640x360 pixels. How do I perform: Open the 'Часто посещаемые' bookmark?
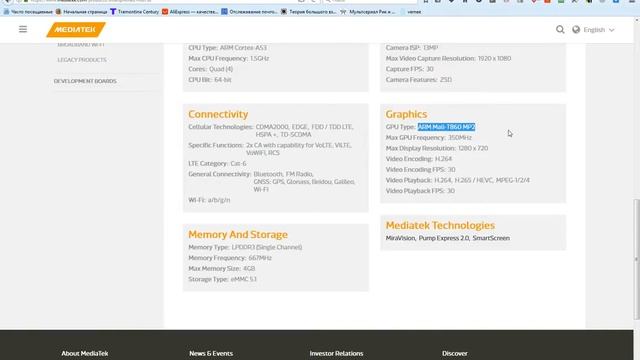28,12
